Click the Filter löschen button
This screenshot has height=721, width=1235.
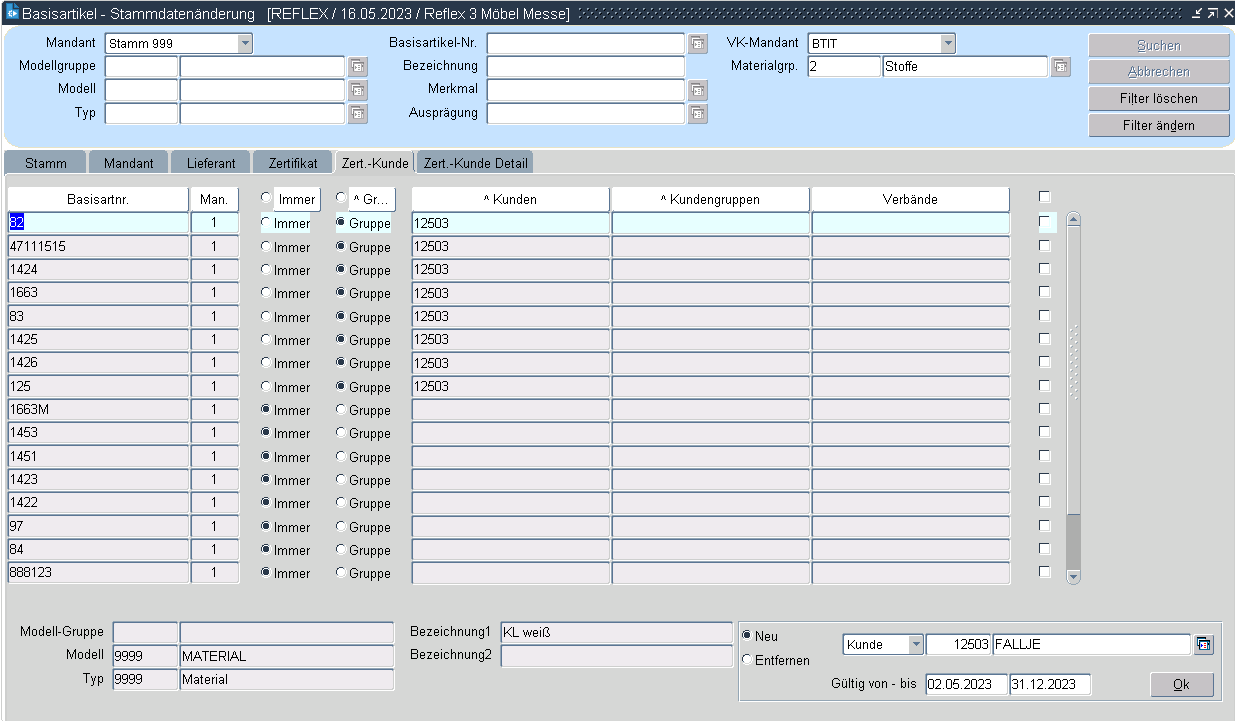click(1158, 99)
